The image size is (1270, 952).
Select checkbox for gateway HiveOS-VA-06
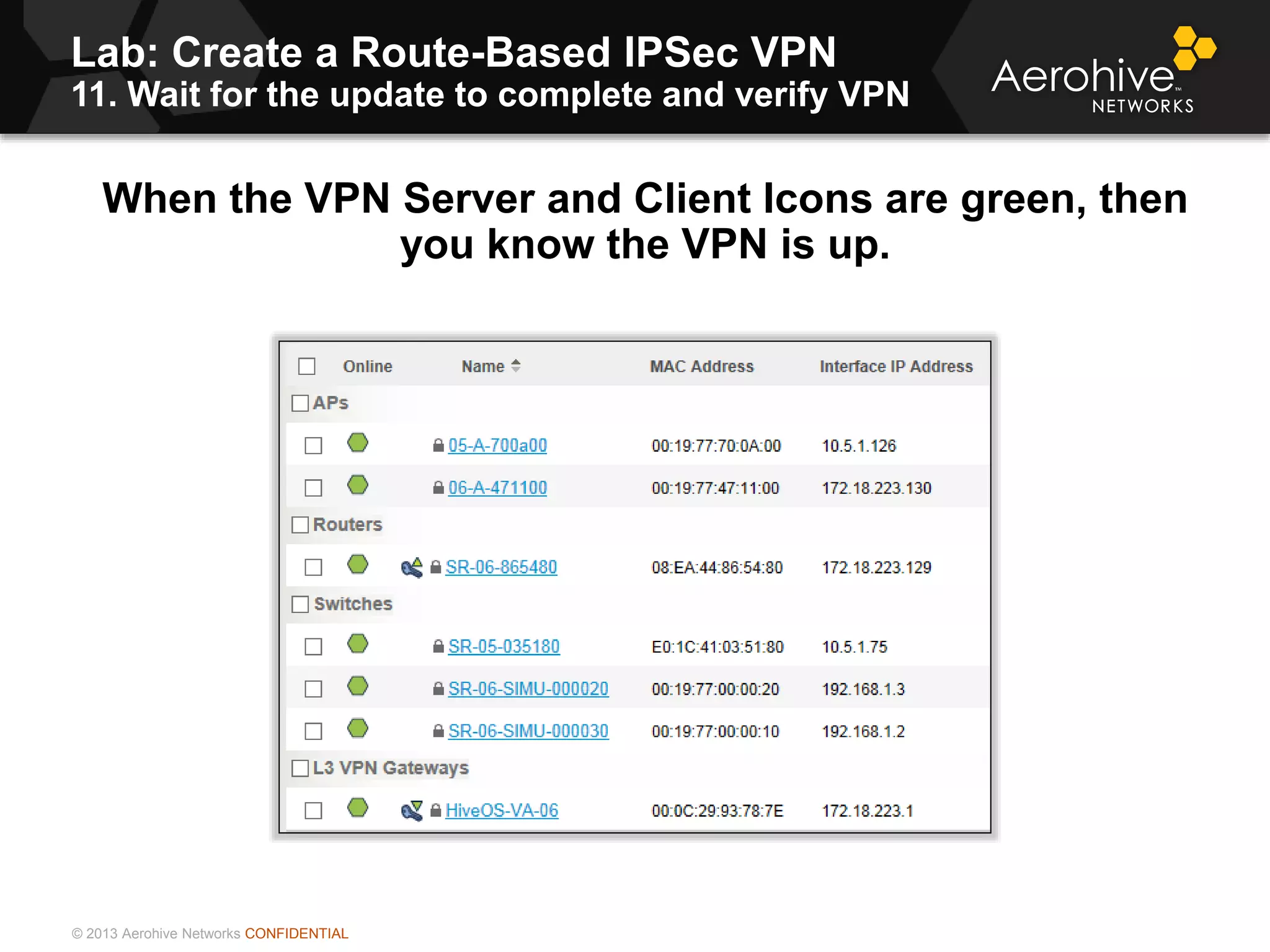click(313, 810)
